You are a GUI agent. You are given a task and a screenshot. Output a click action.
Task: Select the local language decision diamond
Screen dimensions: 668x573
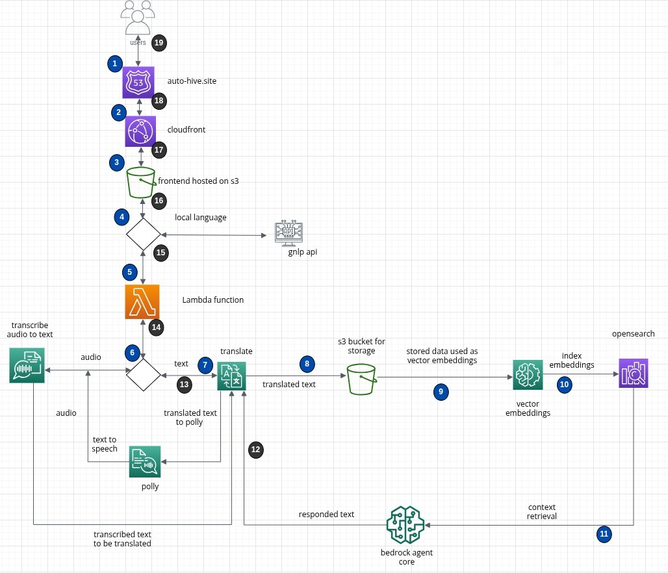(143, 234)
